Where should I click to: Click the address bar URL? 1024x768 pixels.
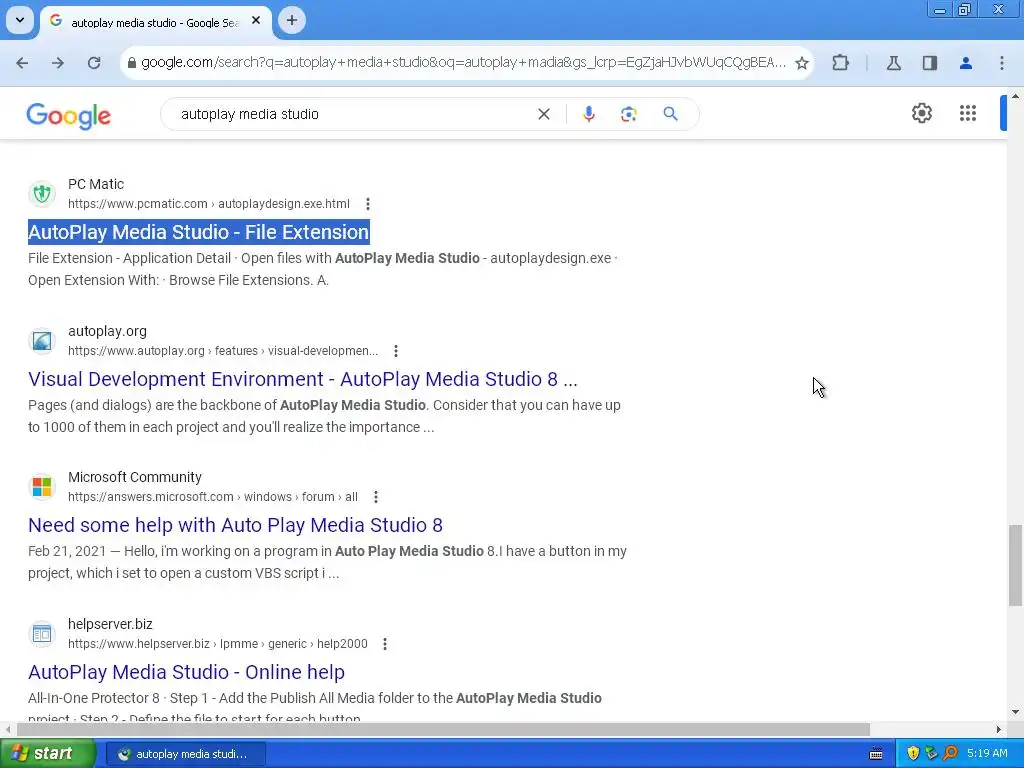(x=462, y=63)
